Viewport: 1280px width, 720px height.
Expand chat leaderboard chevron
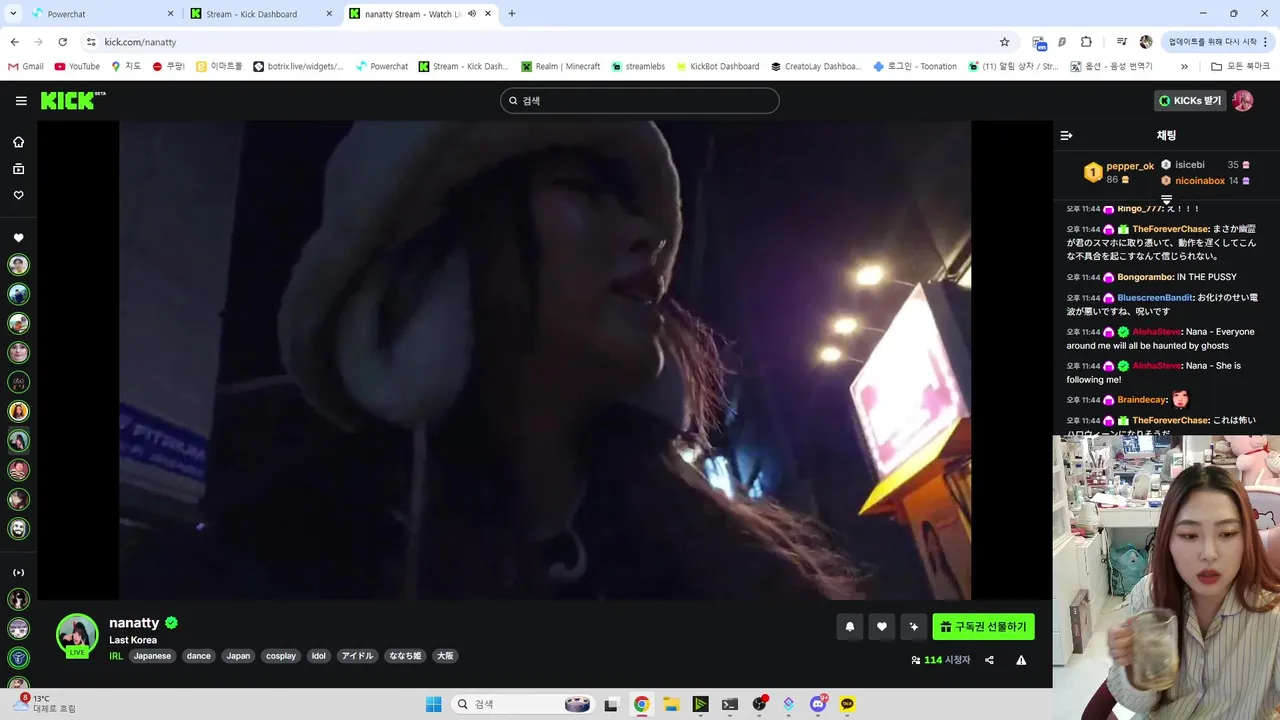[1166, 200]
